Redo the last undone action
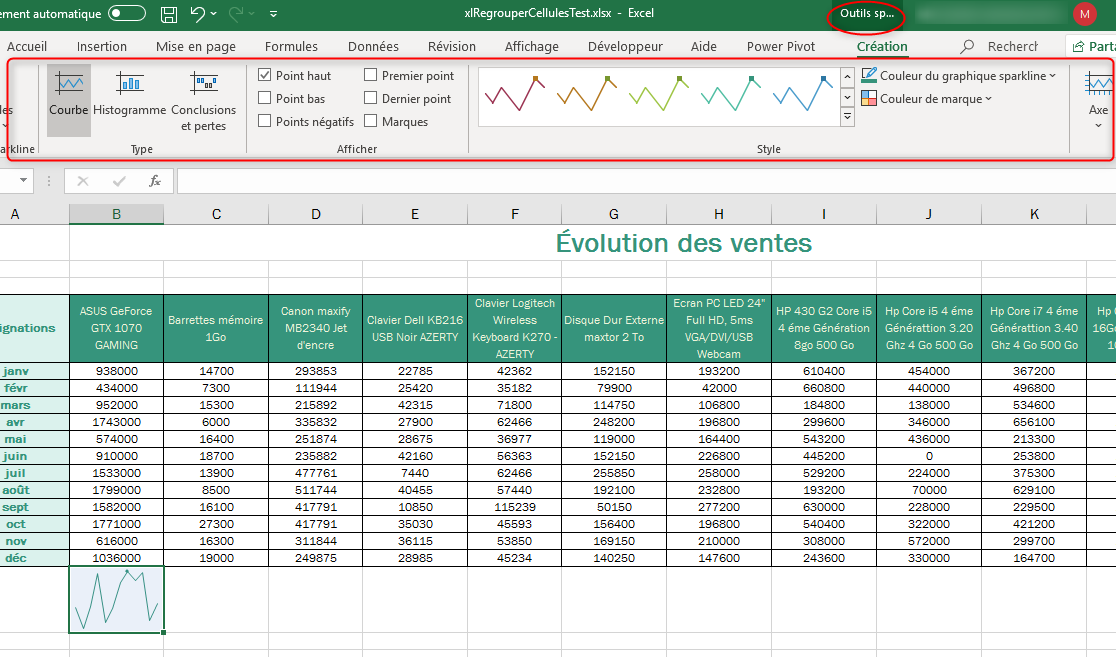Image resolution: width=1116 pixels, height=657 pixels. (x=236, y=14)
